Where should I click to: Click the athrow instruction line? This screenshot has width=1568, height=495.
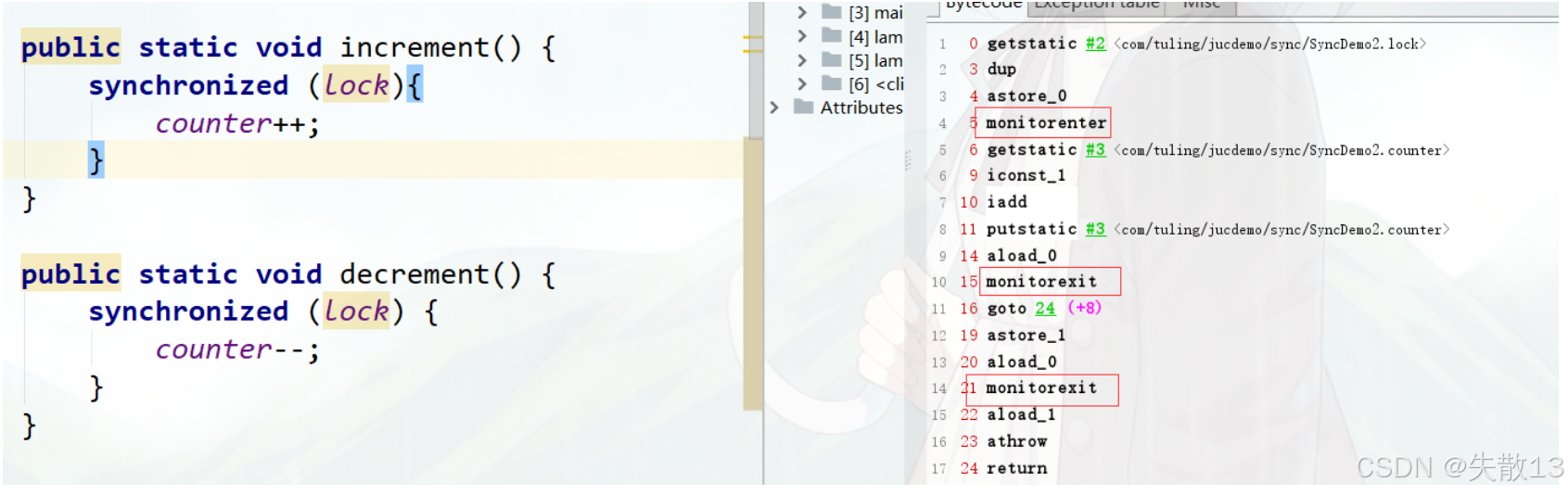1017,442
